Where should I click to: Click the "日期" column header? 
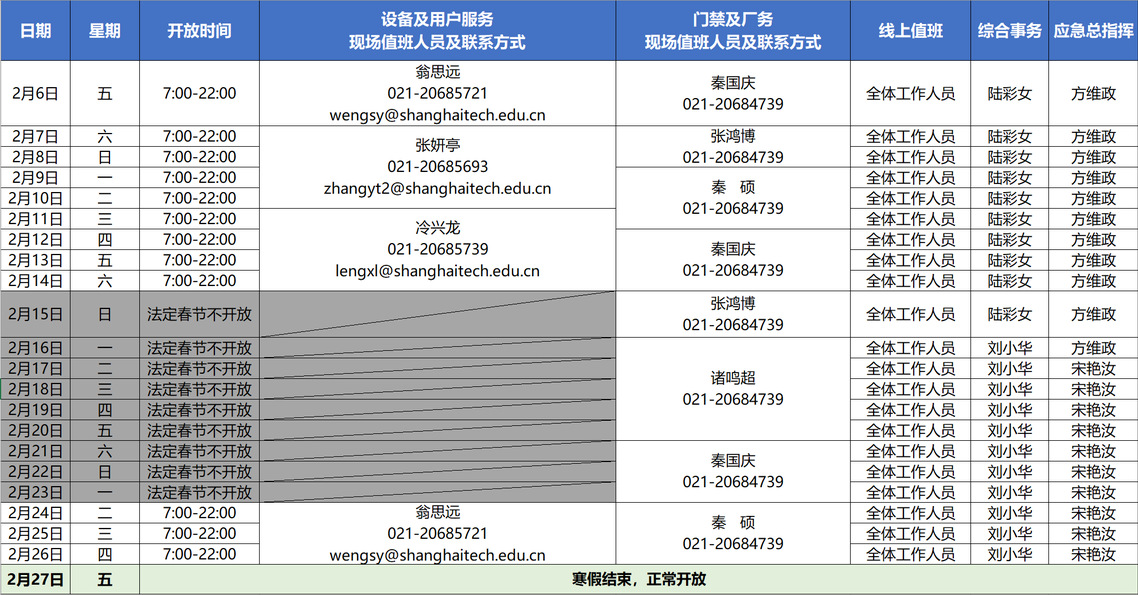tap(35, 30)
